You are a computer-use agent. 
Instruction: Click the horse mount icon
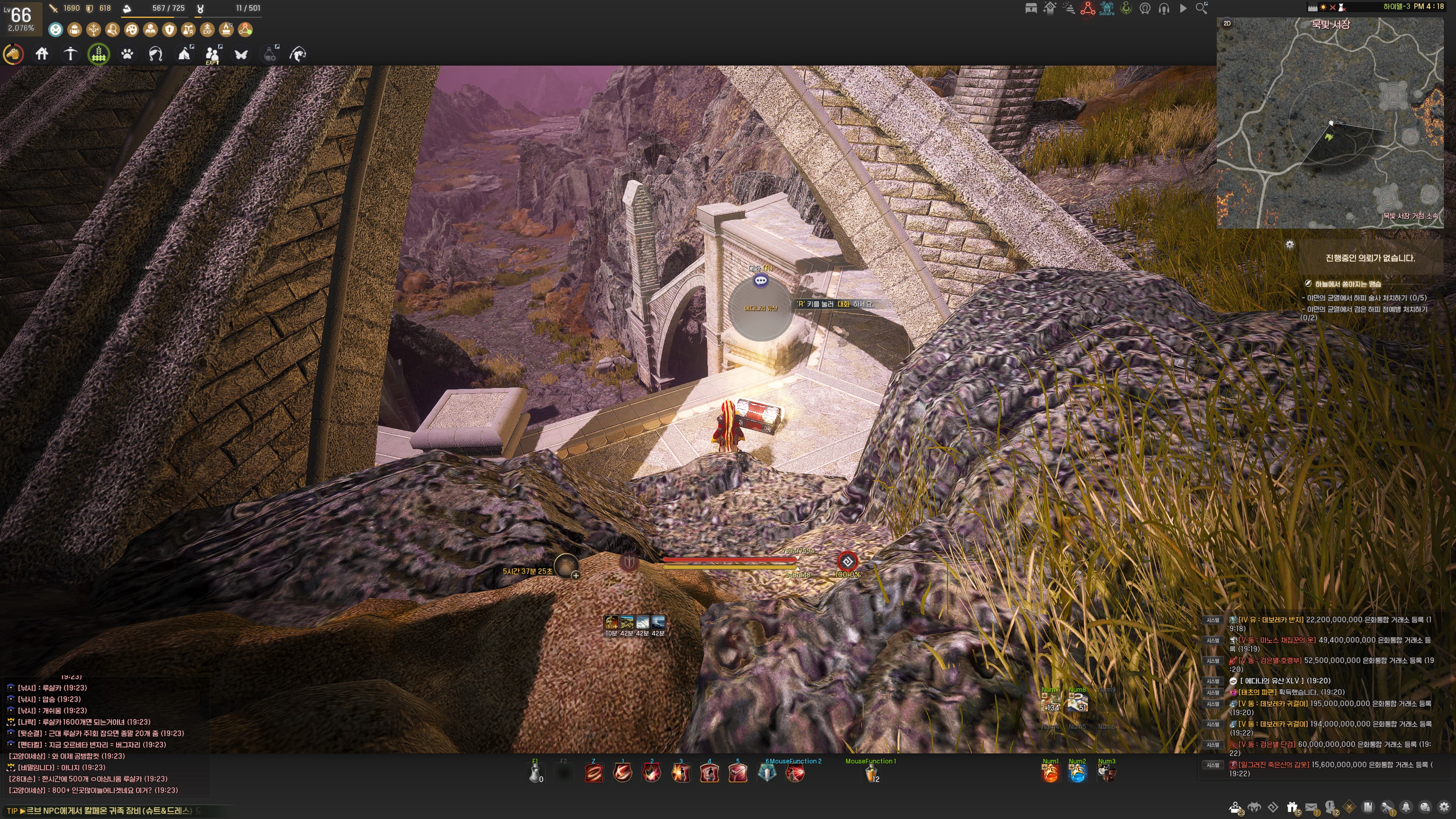(x=13, y=54)
